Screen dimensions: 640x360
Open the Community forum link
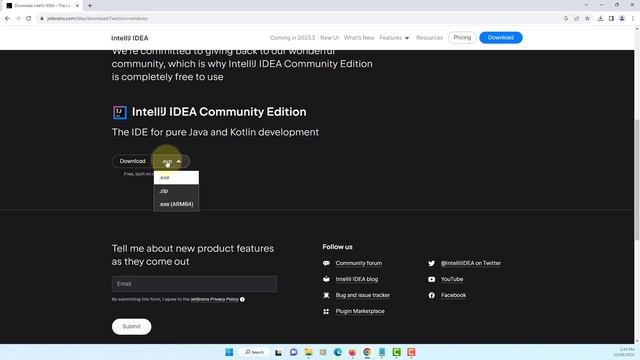coord(359,263)
